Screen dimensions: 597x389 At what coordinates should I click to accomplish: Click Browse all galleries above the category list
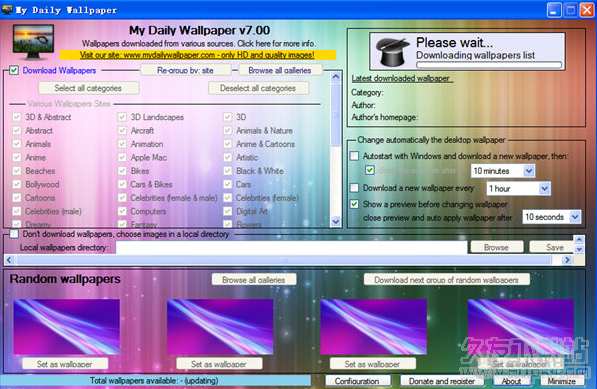pyautogui.click(x=280, y=70)
